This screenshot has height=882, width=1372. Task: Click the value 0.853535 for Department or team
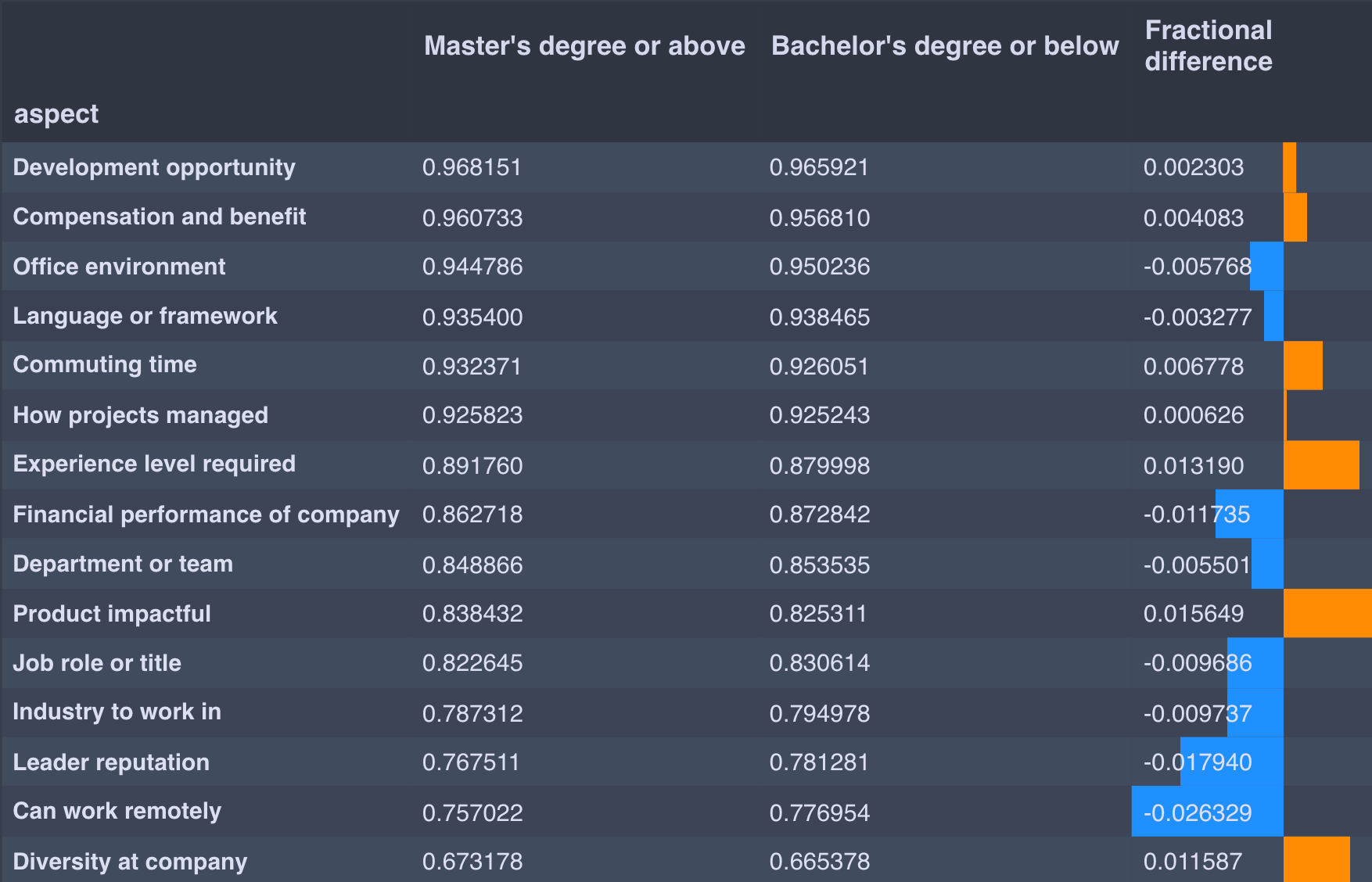tap(820, 565)
